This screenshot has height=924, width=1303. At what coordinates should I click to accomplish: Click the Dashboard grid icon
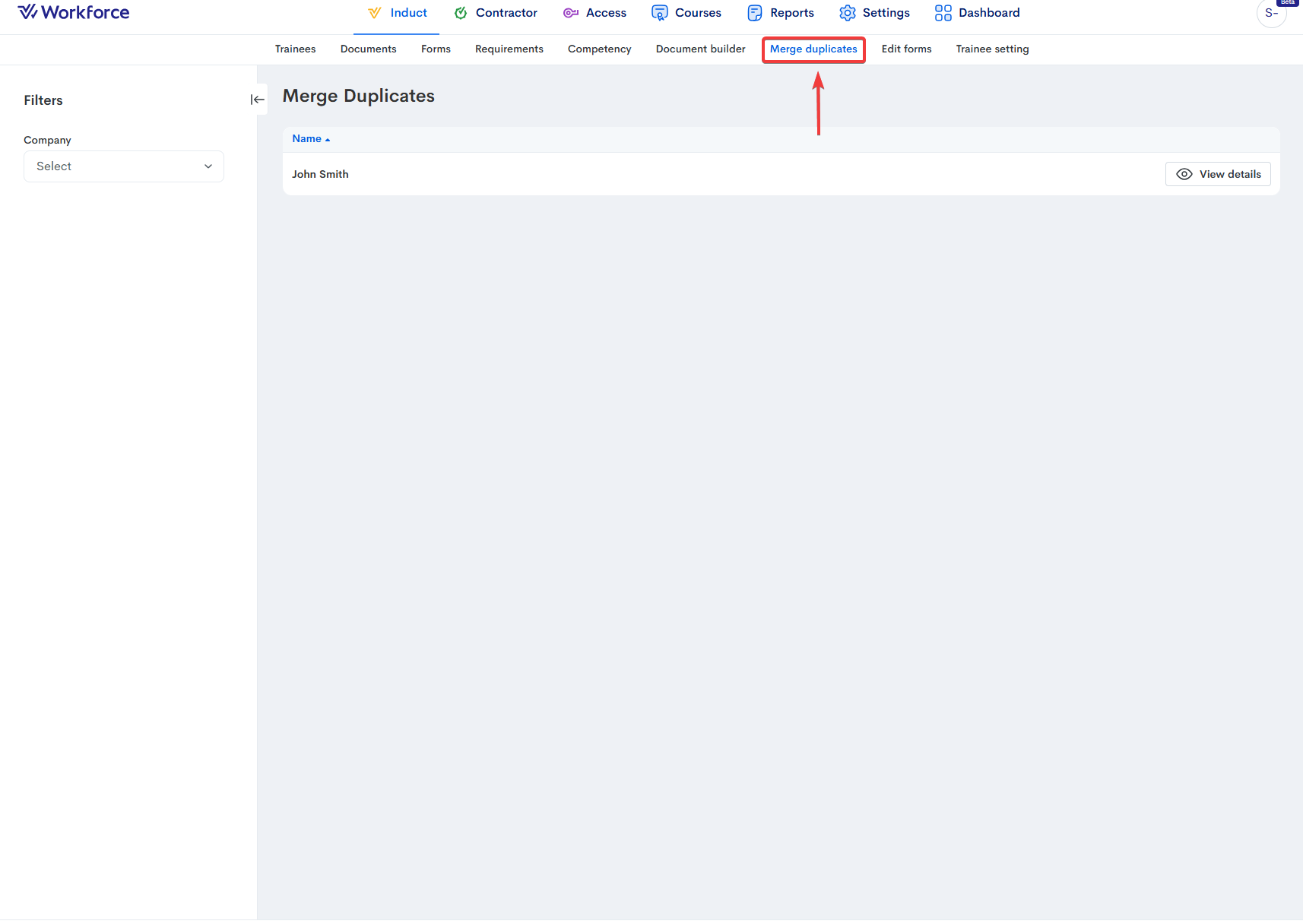943,13
